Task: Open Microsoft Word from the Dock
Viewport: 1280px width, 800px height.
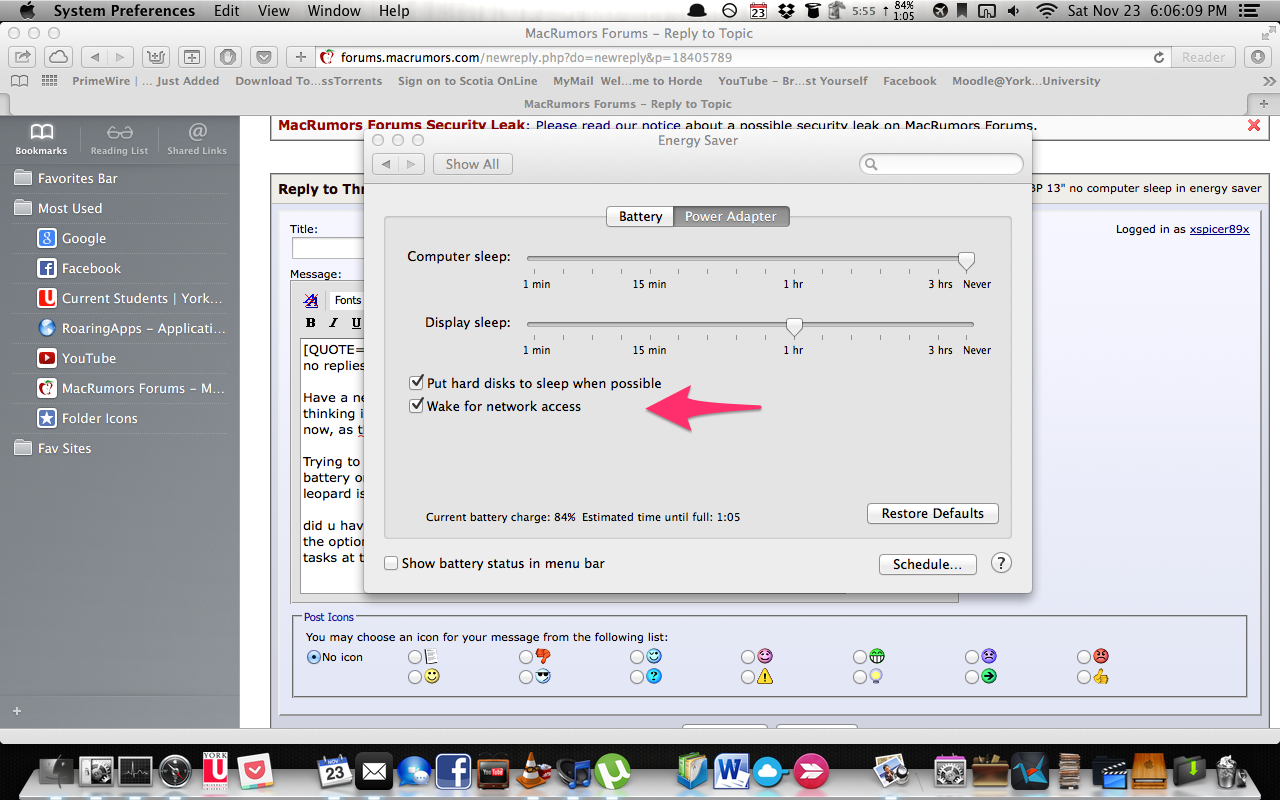Action: [731, 772]
